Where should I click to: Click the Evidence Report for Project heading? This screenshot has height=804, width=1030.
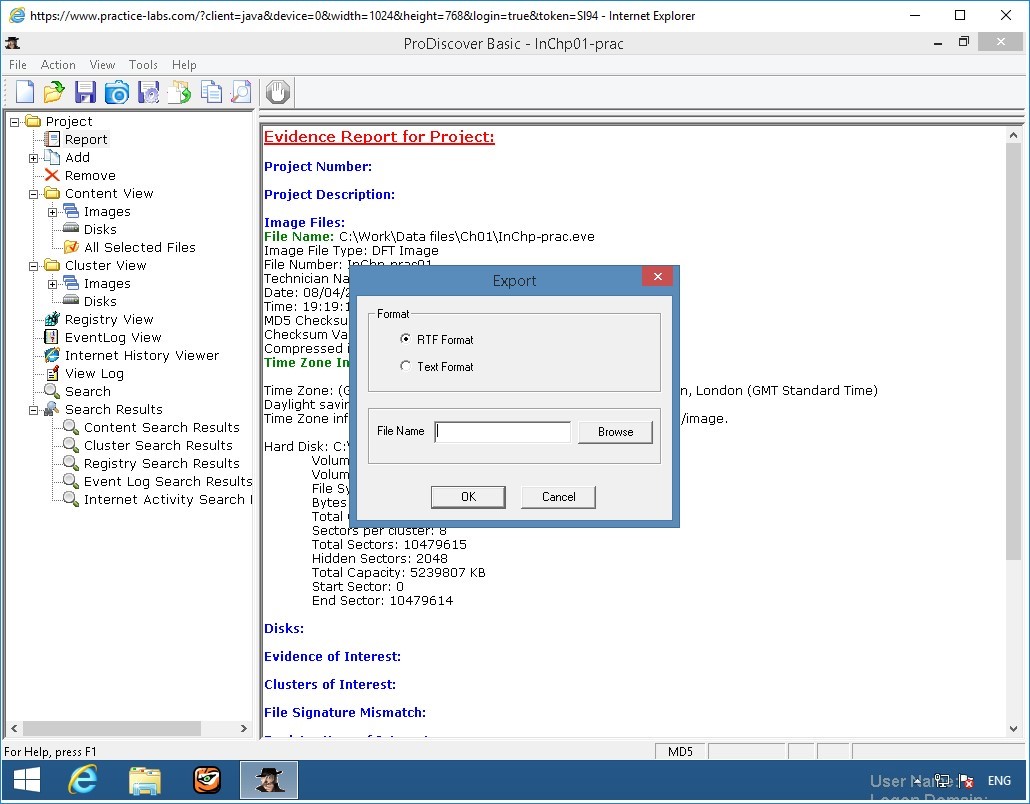pos(379,137)
